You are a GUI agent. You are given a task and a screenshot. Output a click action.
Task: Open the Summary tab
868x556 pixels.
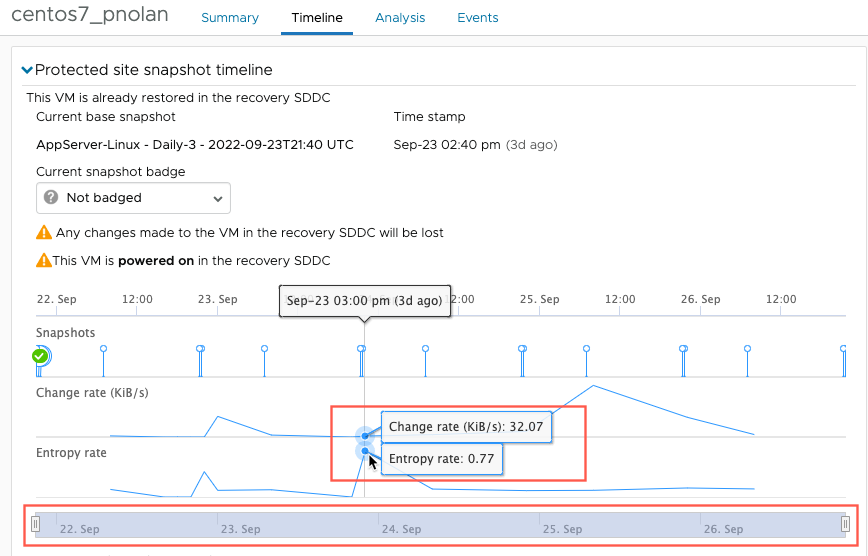[x=230, y=18]
